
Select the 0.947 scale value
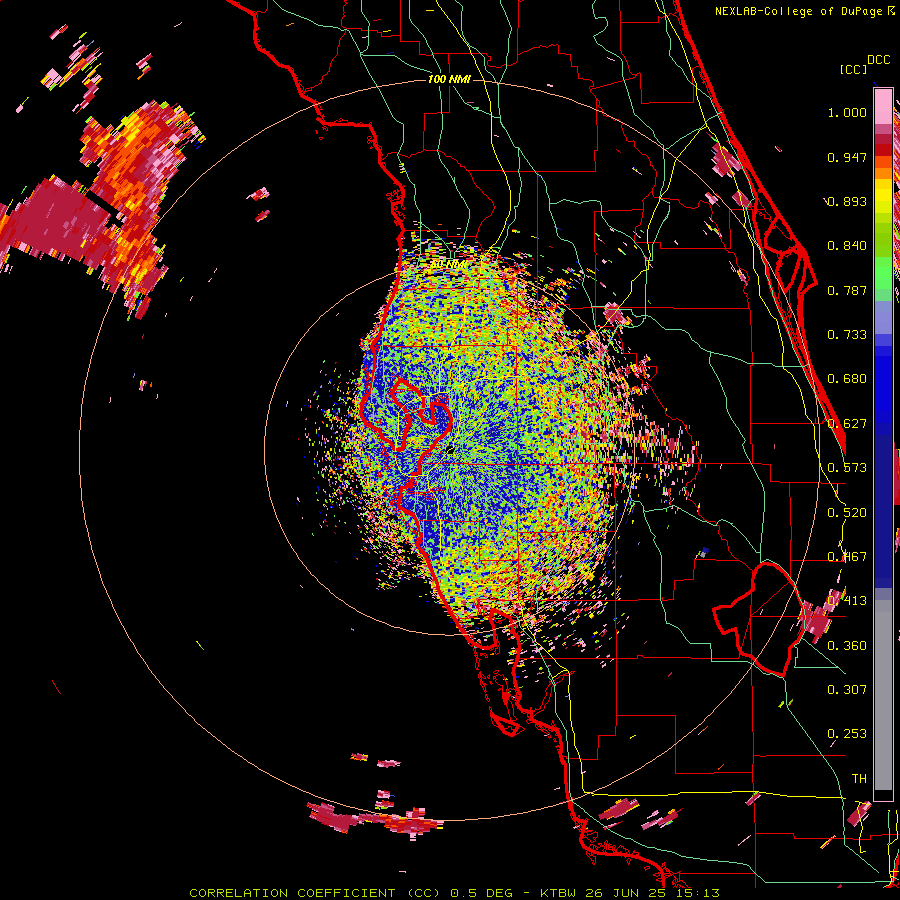tap(847, 157)
